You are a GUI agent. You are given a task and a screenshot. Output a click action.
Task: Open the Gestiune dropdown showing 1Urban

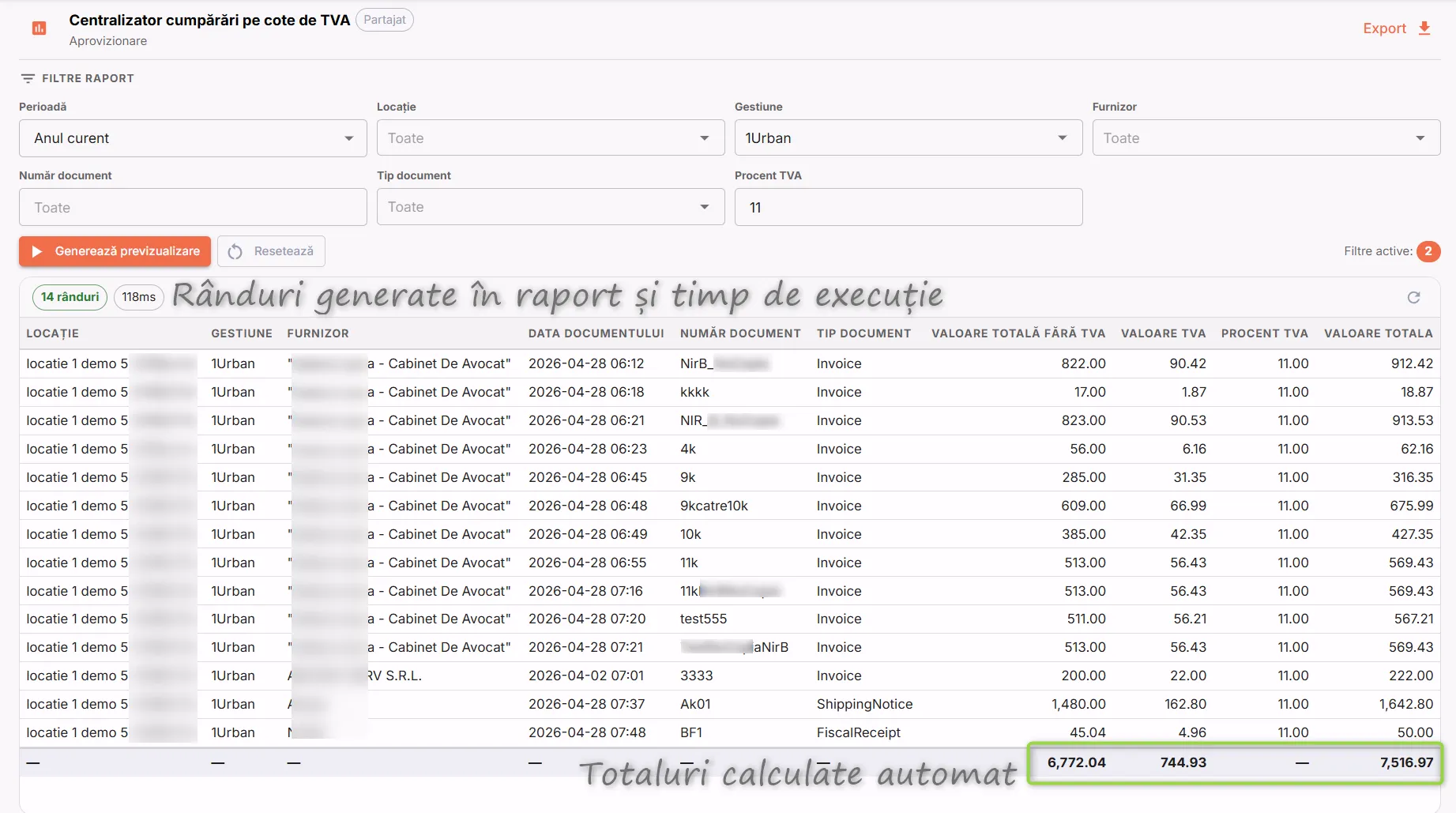[909, 138]
